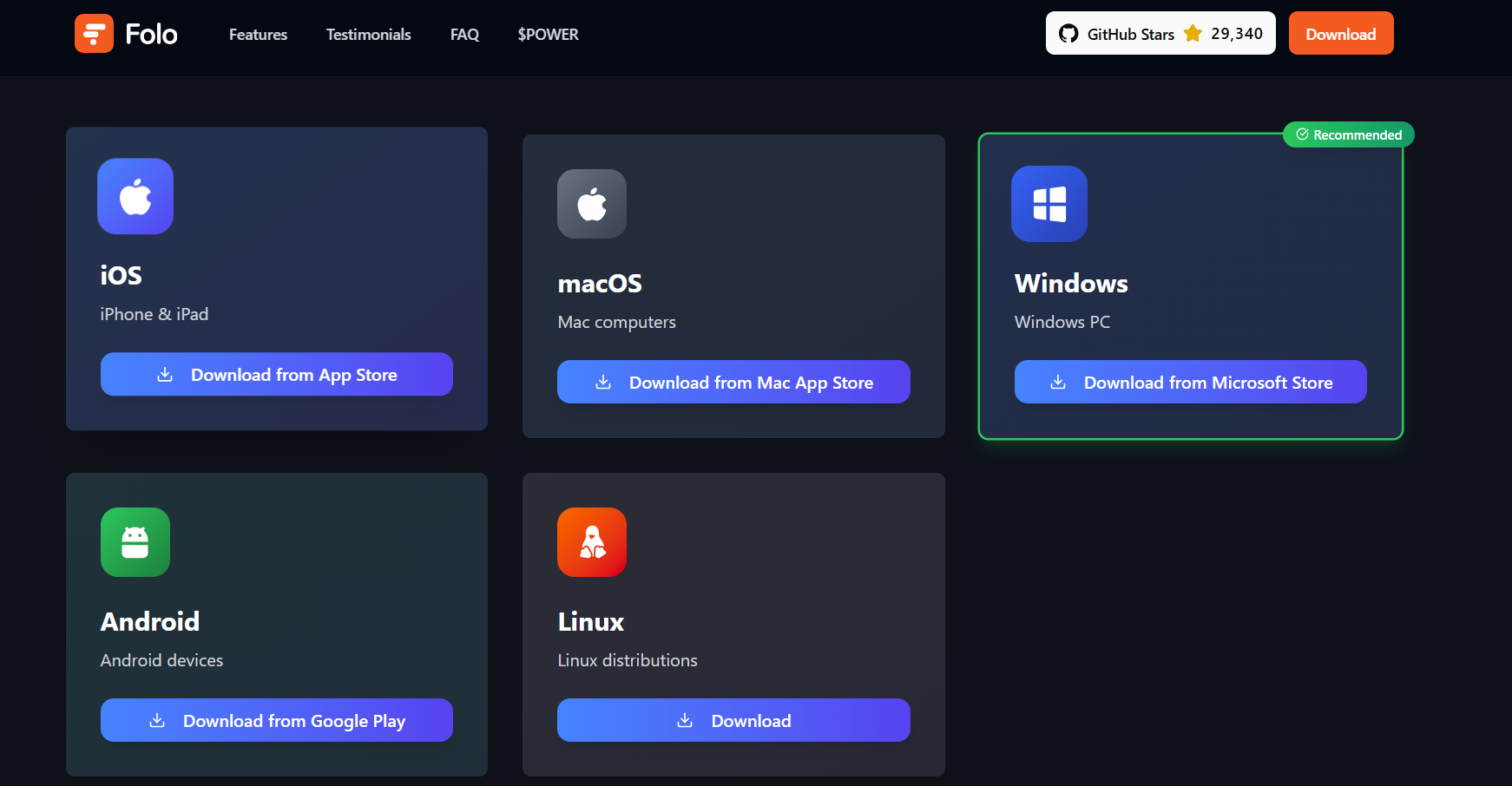Click the macOS Apple icon
The width and height of the screenshot is (1512, 786).
tap(592, 204)
